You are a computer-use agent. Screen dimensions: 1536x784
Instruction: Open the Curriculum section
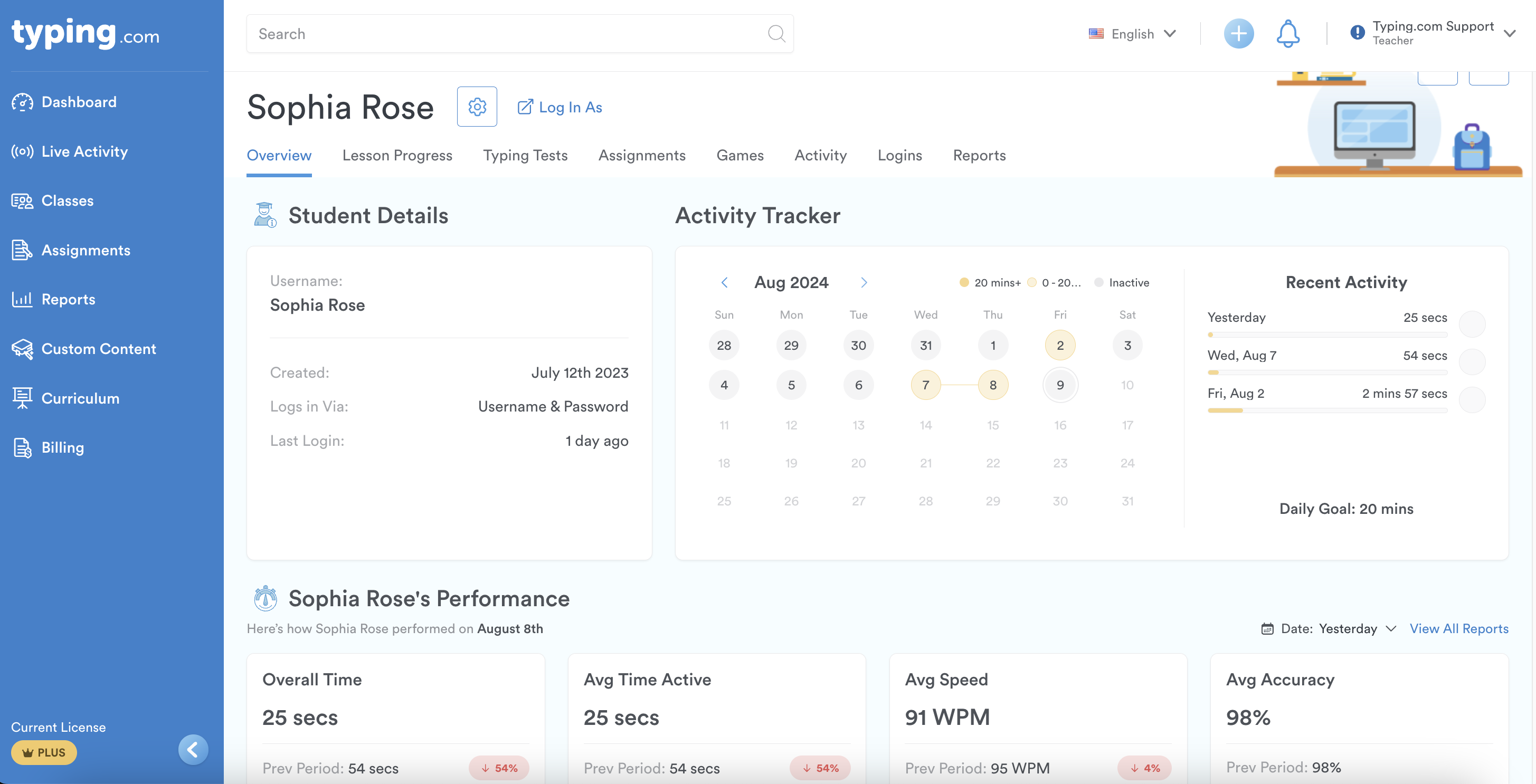pyautogui.click(x=80, y=398)
